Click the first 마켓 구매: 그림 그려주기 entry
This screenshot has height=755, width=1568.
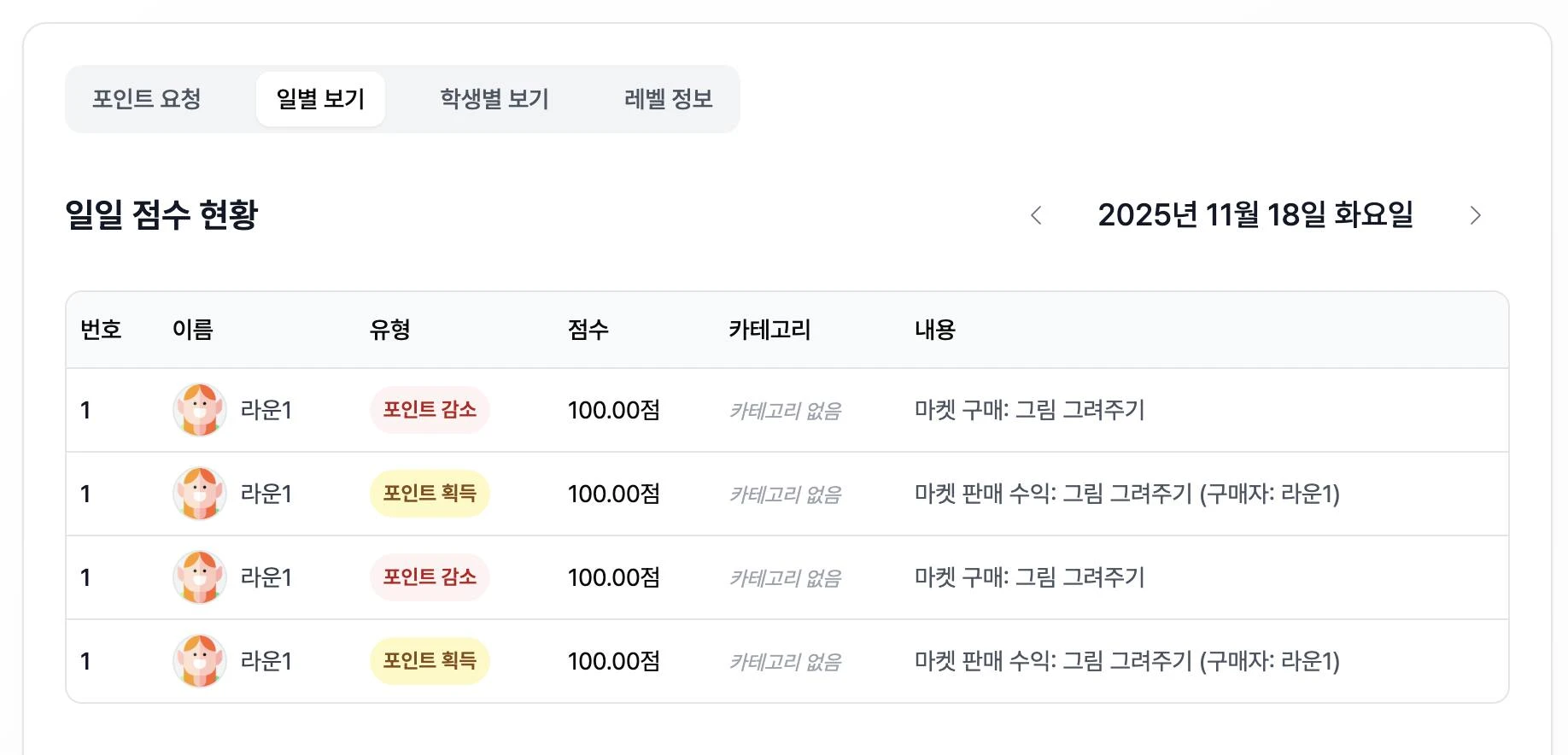coord(1029,410)
